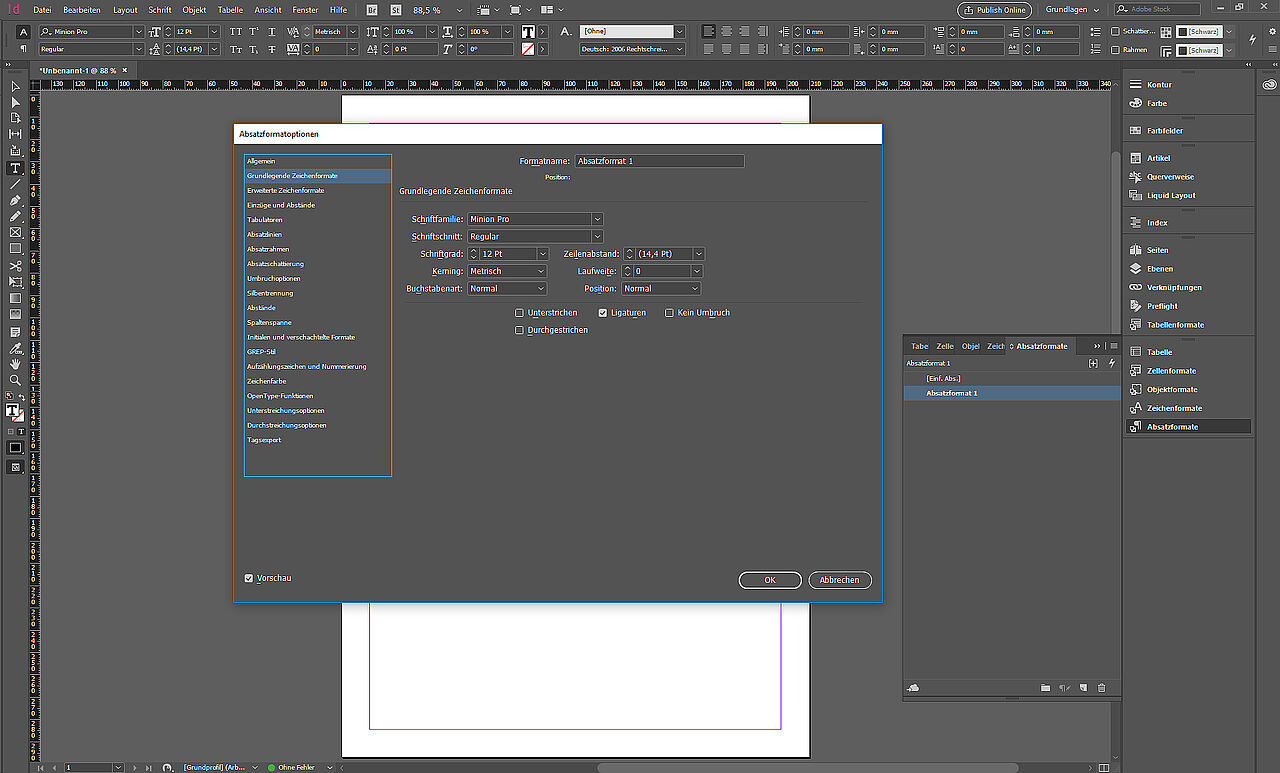Select the Zoom tool magnifier
1280x773 pixels.
point(15,381)
